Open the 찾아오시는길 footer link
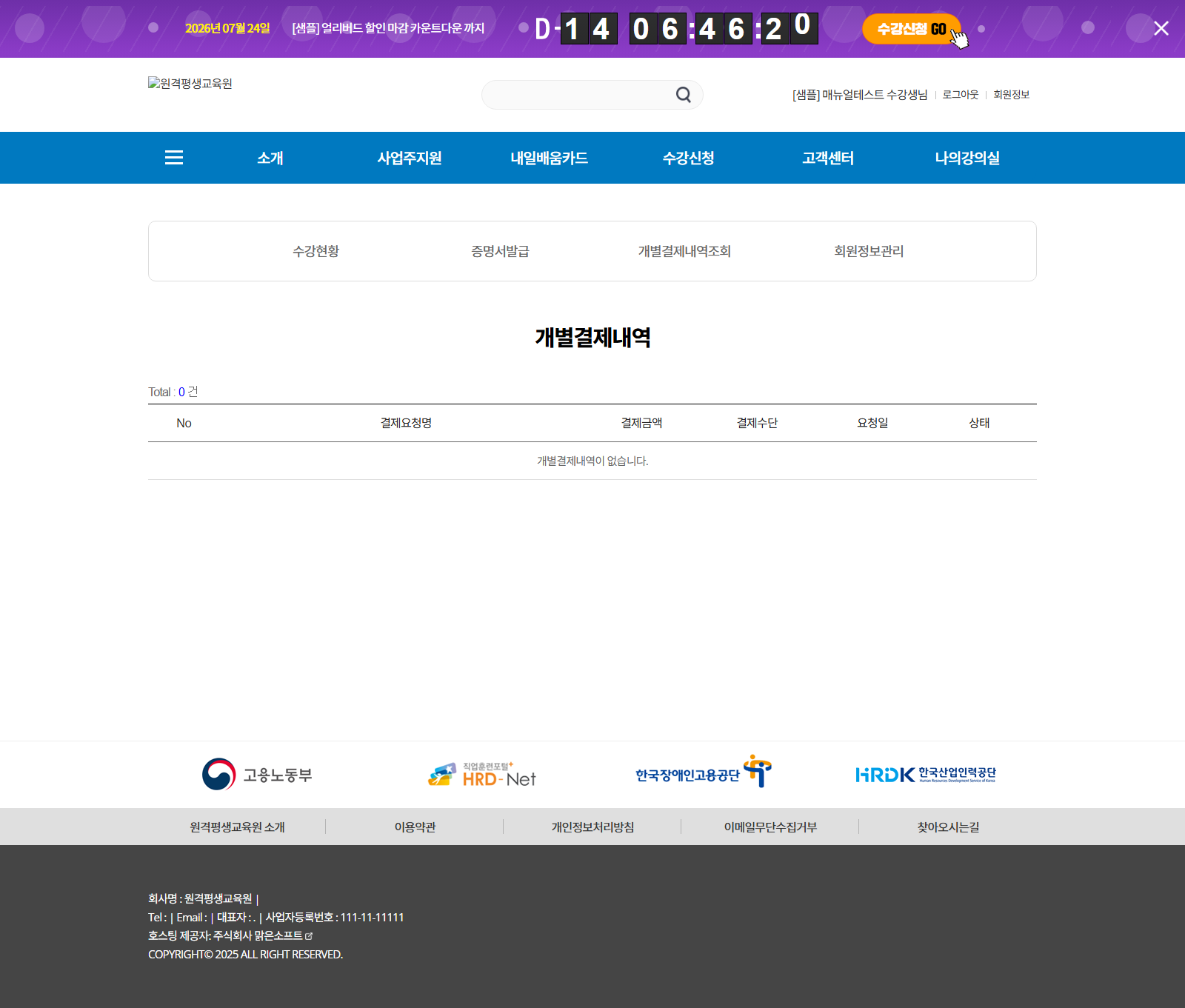The image size is (1185, 1008). (x=948, y=827)
